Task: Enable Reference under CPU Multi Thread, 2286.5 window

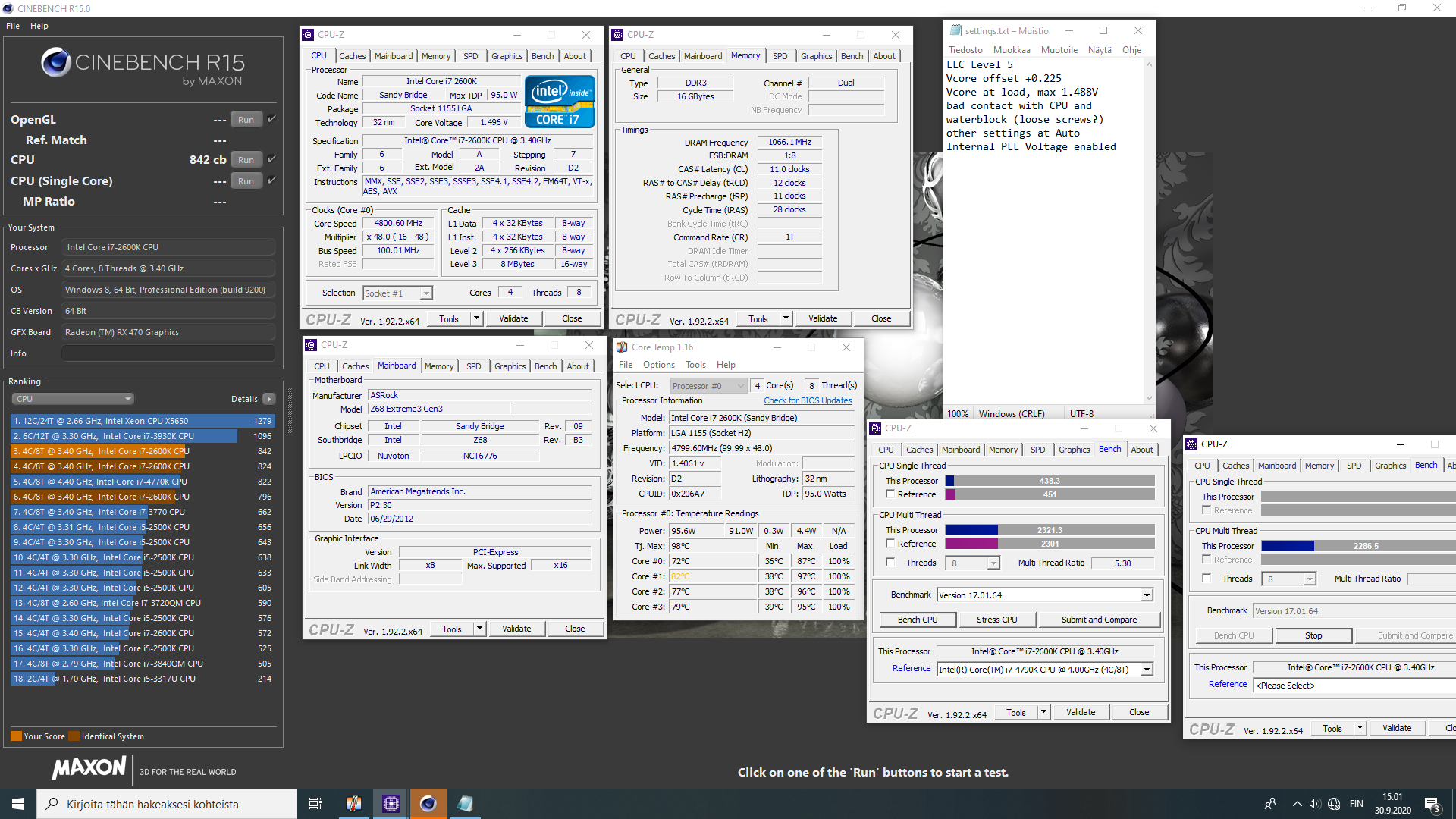Action: [x=1207, y=560]
